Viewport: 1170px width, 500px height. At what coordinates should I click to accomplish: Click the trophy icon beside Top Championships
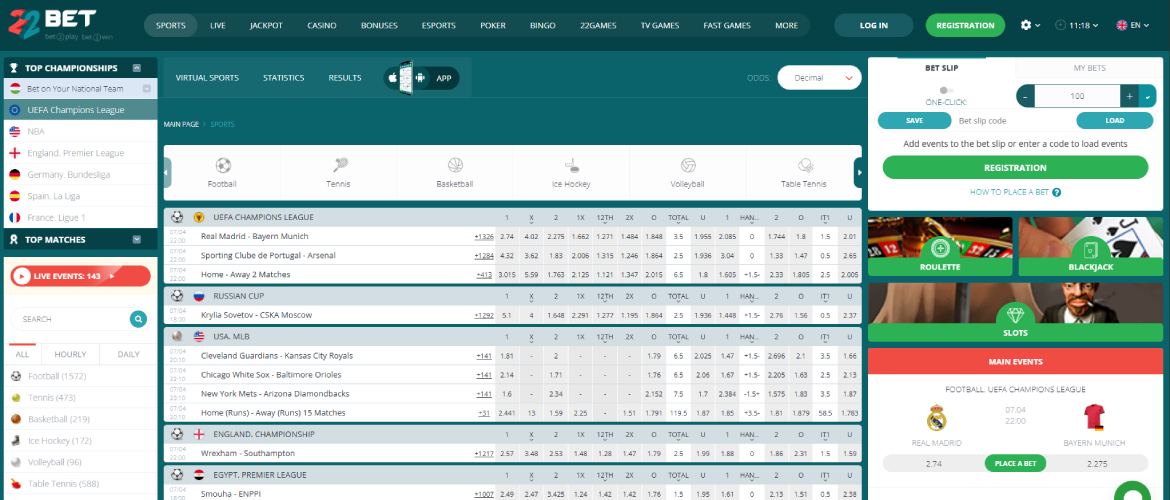point(14,68)
